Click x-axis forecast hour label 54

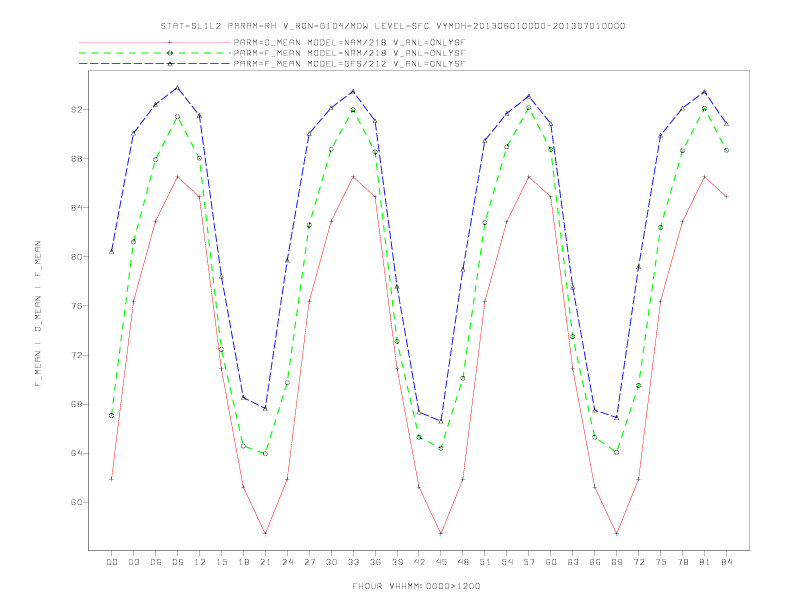[507, 562]
